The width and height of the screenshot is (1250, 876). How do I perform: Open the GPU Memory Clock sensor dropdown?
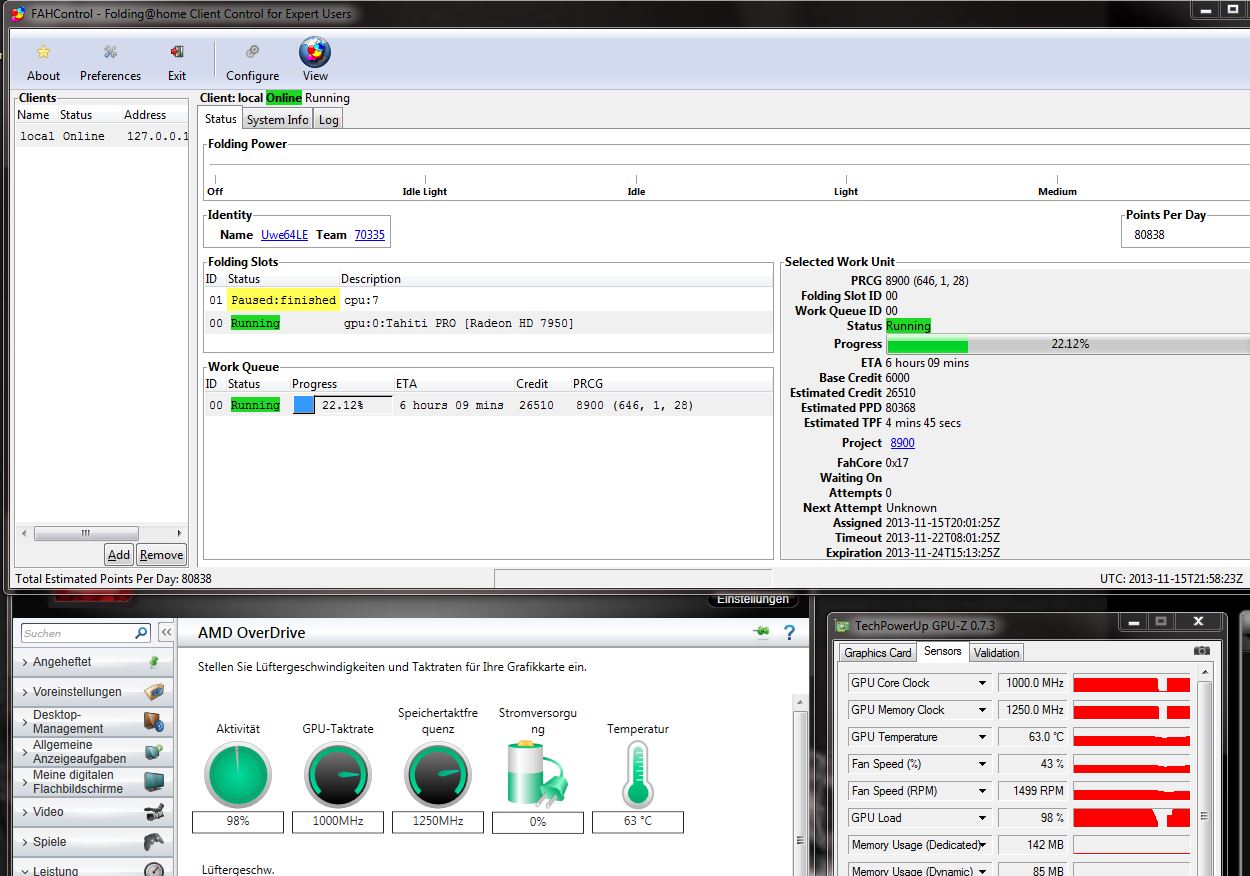982,710
